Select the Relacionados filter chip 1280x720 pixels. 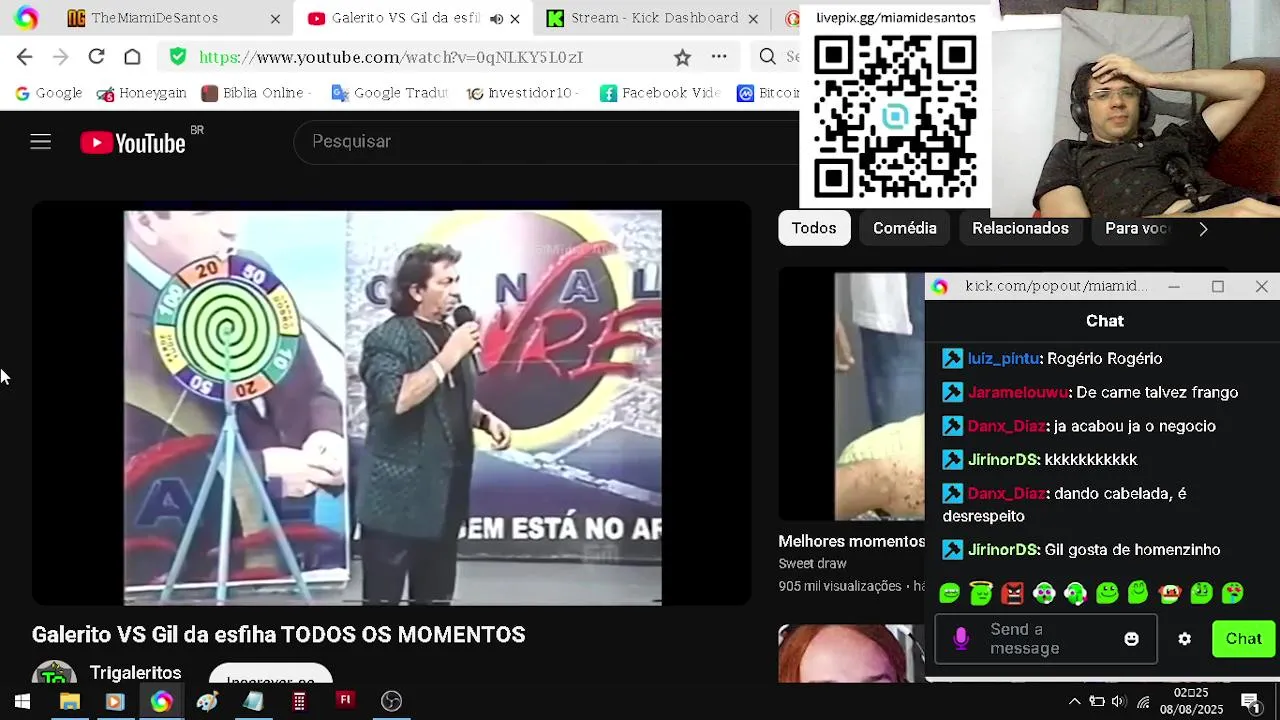(x=1020, y=228)
